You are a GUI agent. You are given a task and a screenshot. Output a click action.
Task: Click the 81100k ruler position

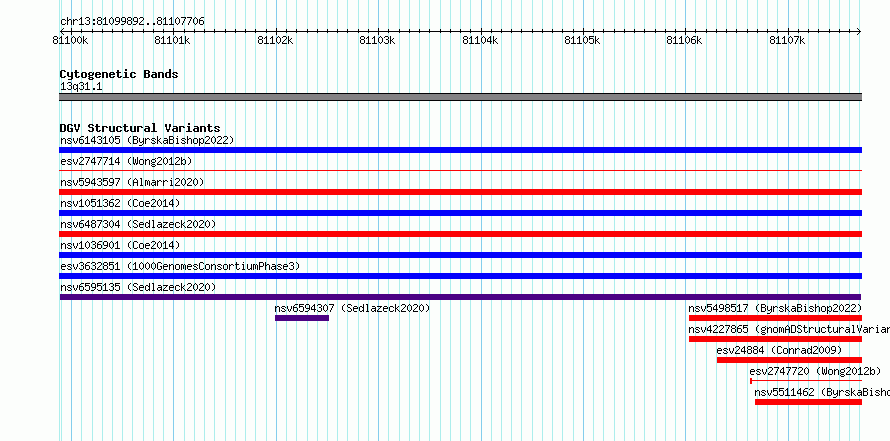point(72,40)
